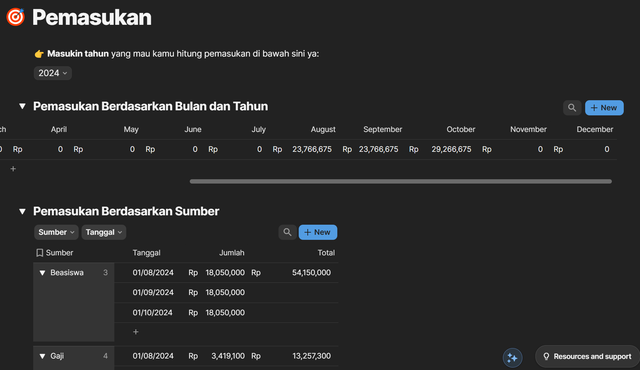This screenshot has width=640, height=370.
Task: Click the Gaji count badge 4
Action: [105, 356]
